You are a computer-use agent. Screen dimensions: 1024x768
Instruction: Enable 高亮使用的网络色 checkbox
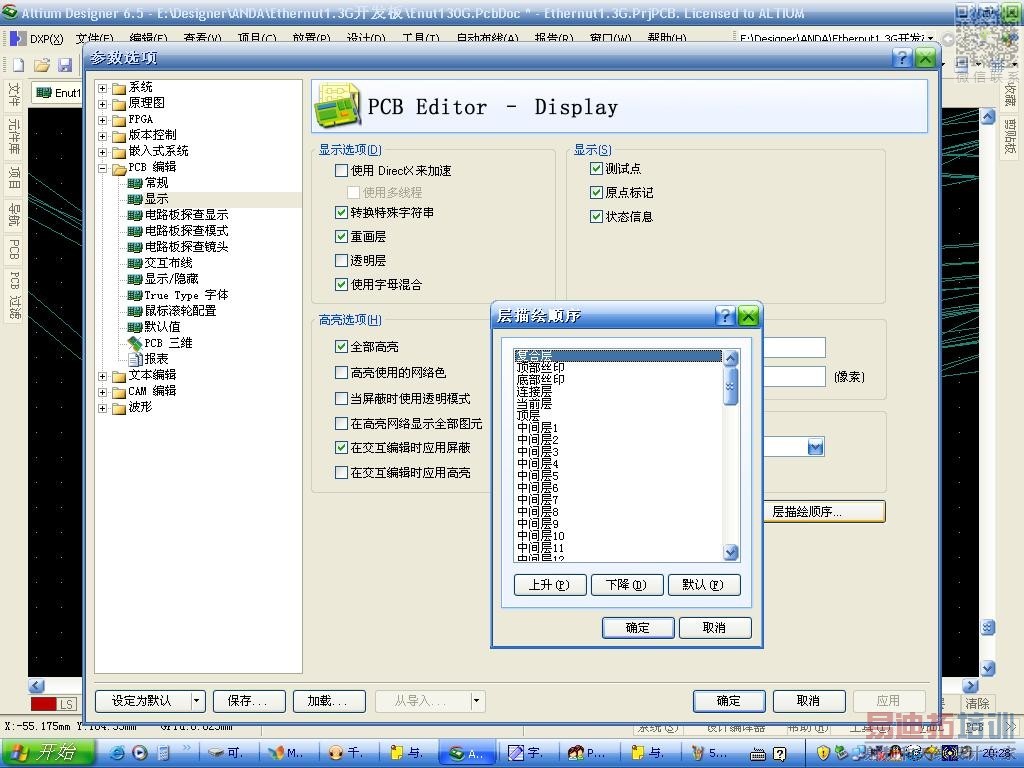[341, 372]
